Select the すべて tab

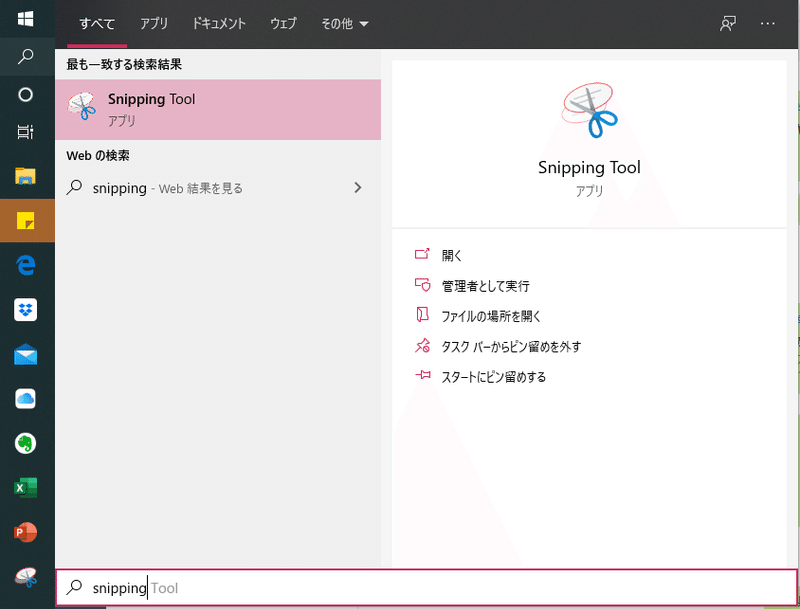click(x=96, y=23)
